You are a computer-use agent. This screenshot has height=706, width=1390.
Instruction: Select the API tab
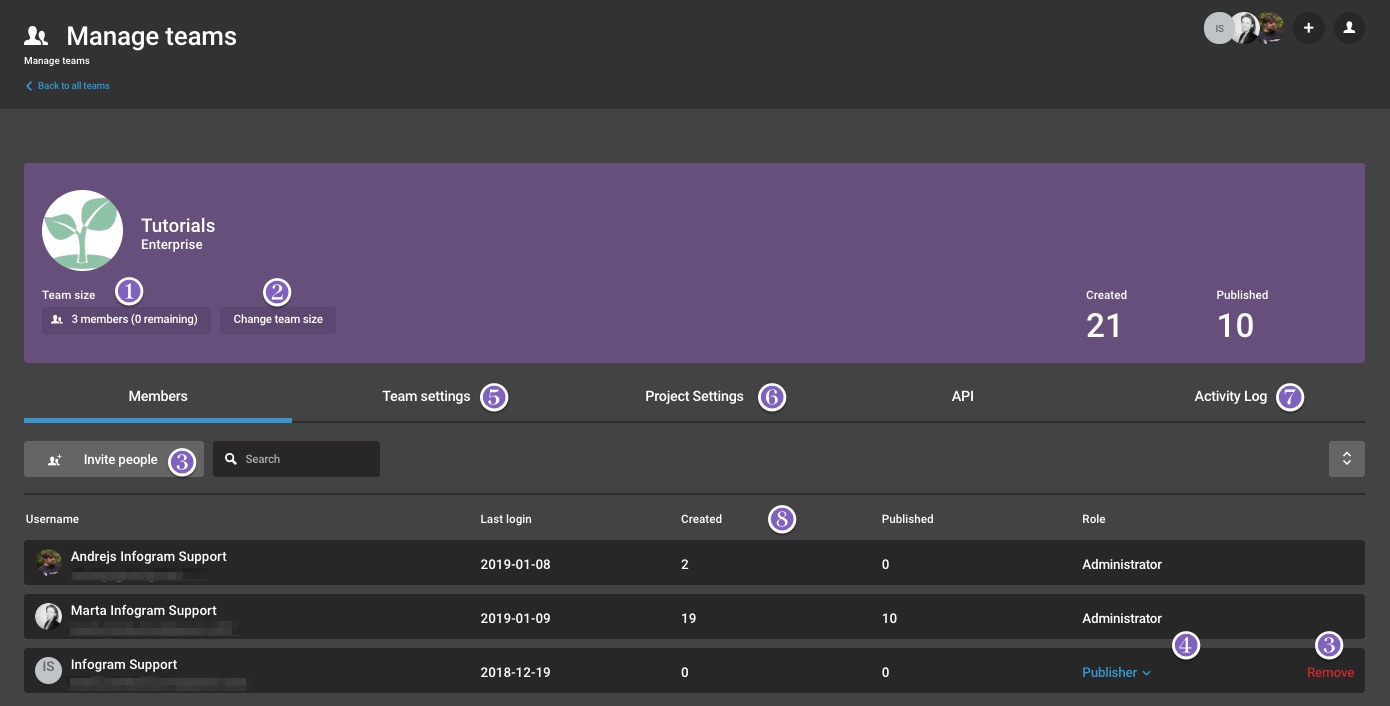click(962, 397)
